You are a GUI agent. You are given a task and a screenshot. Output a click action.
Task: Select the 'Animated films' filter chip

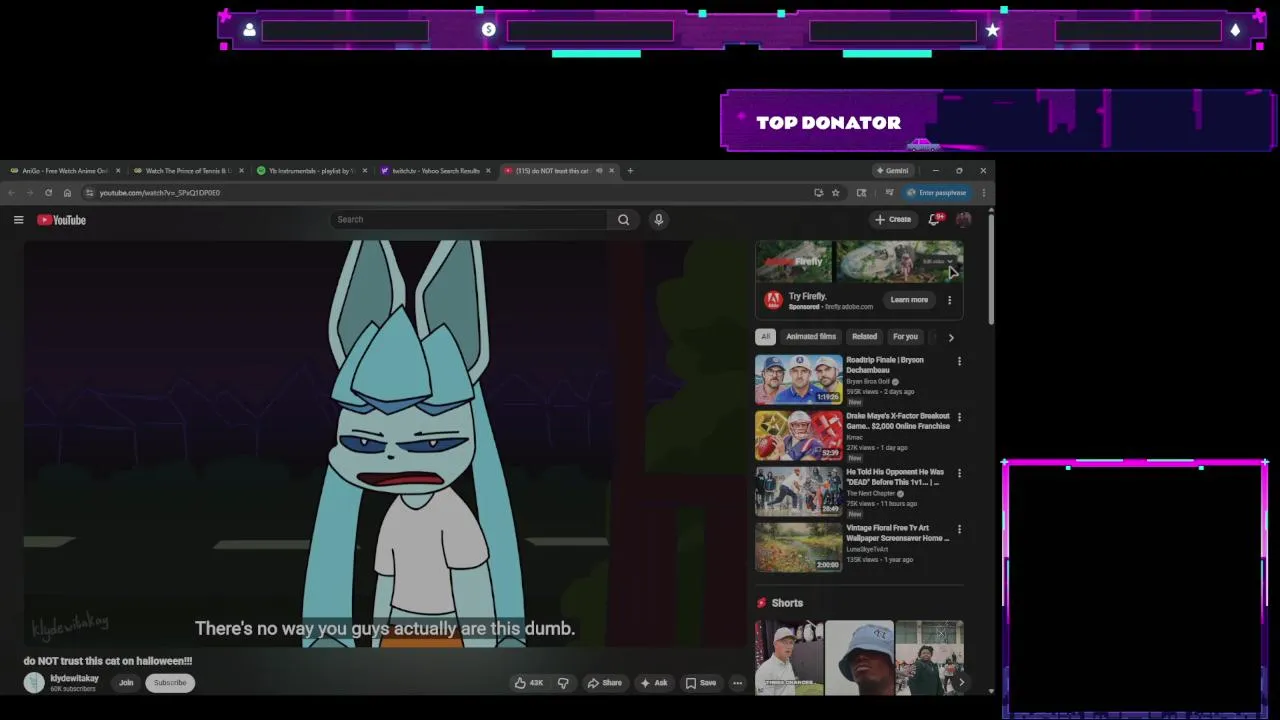tap(811, 337)
